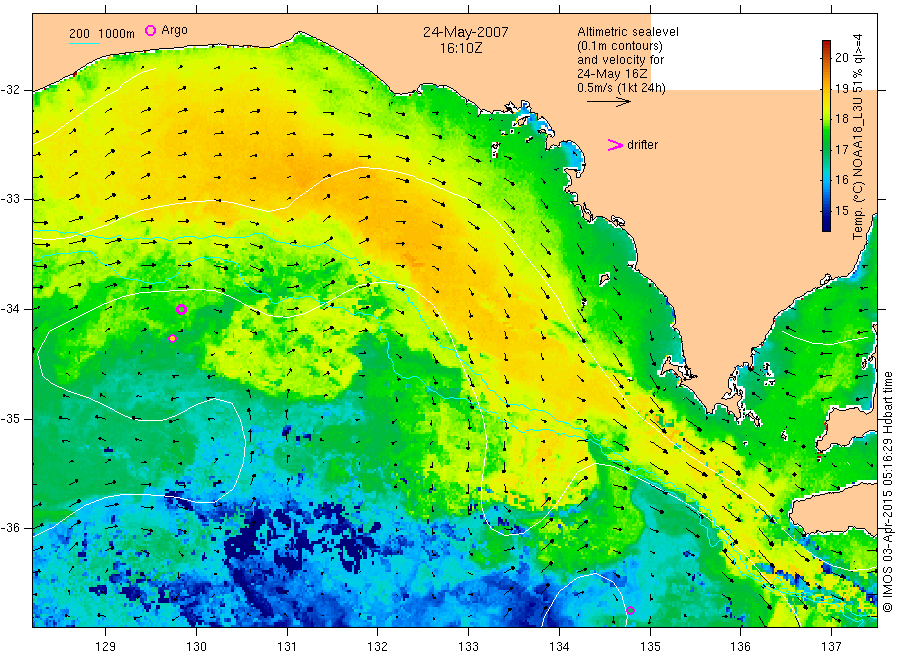Click the small Argo float marker near 34.3°S

172,339
